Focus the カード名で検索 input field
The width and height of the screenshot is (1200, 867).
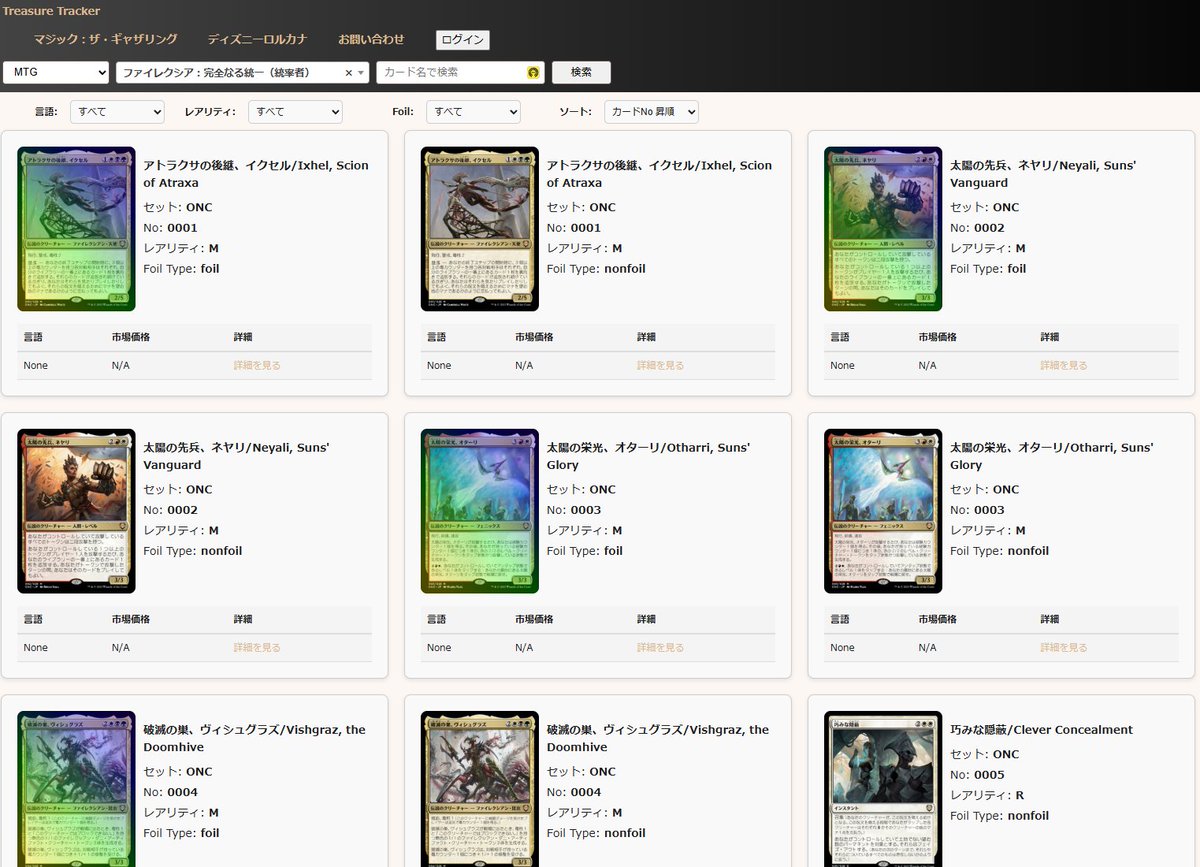coord(460,72)
